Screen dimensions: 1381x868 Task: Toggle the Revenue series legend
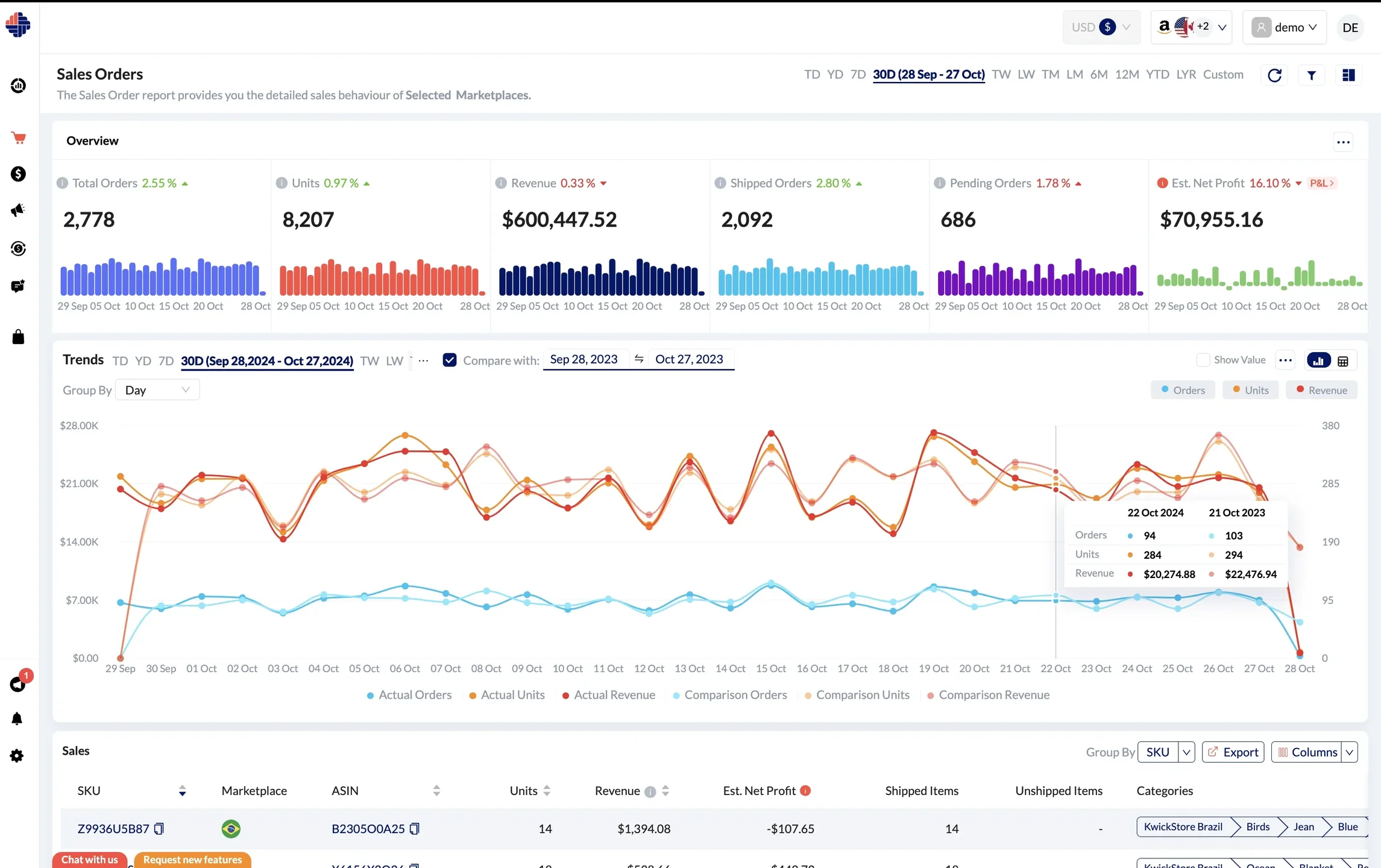click(x=1321, y=390)
